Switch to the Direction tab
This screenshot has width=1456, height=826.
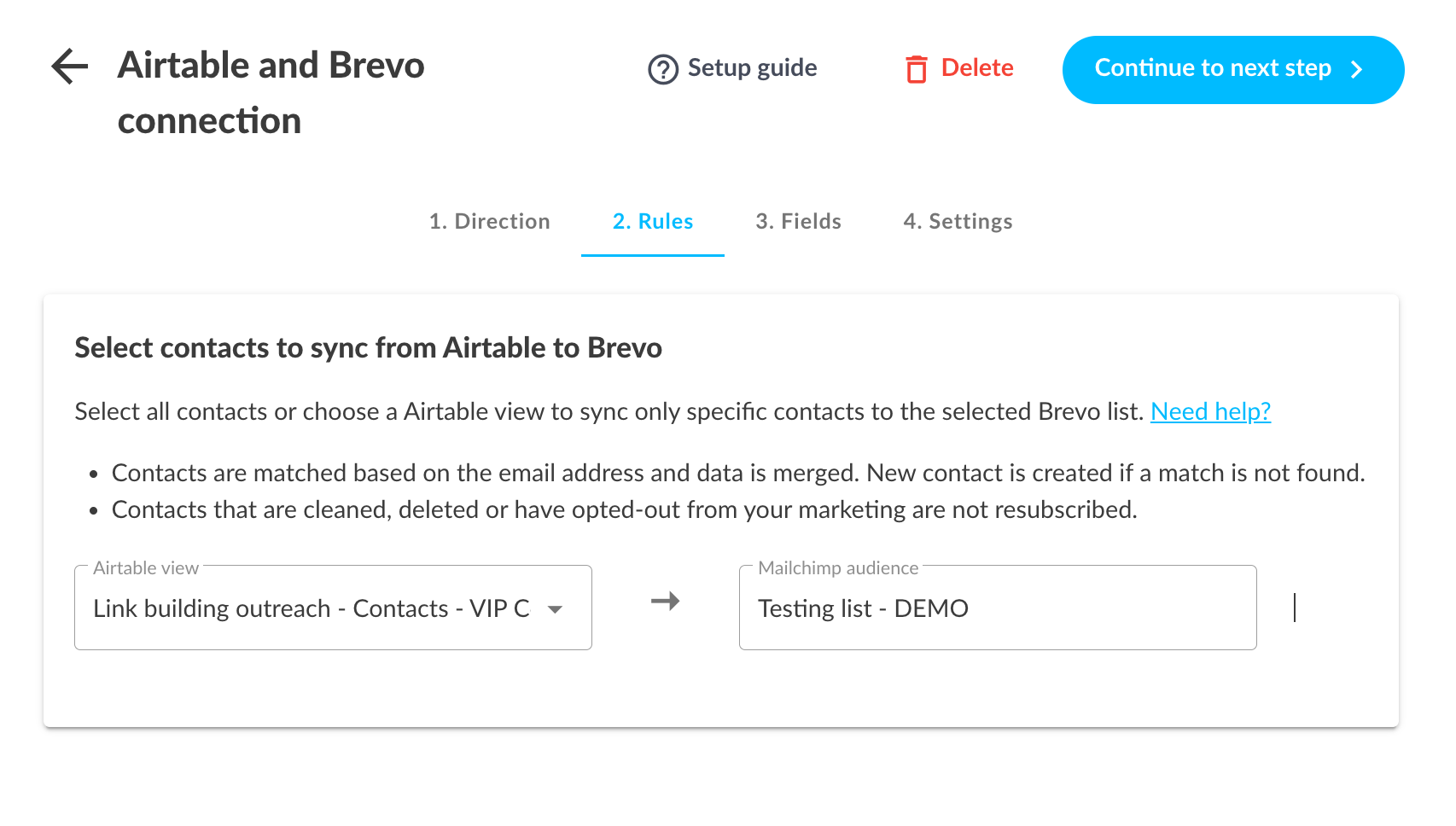click(490, 222)
